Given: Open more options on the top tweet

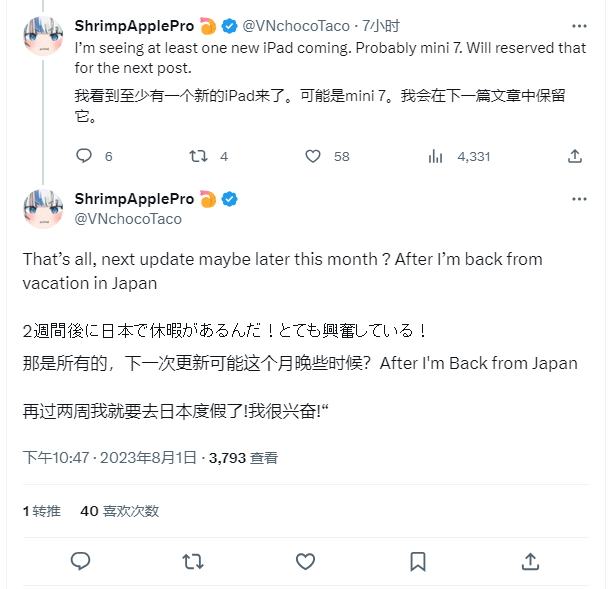Looking at the screenshot, I should (x=579, y=26).
